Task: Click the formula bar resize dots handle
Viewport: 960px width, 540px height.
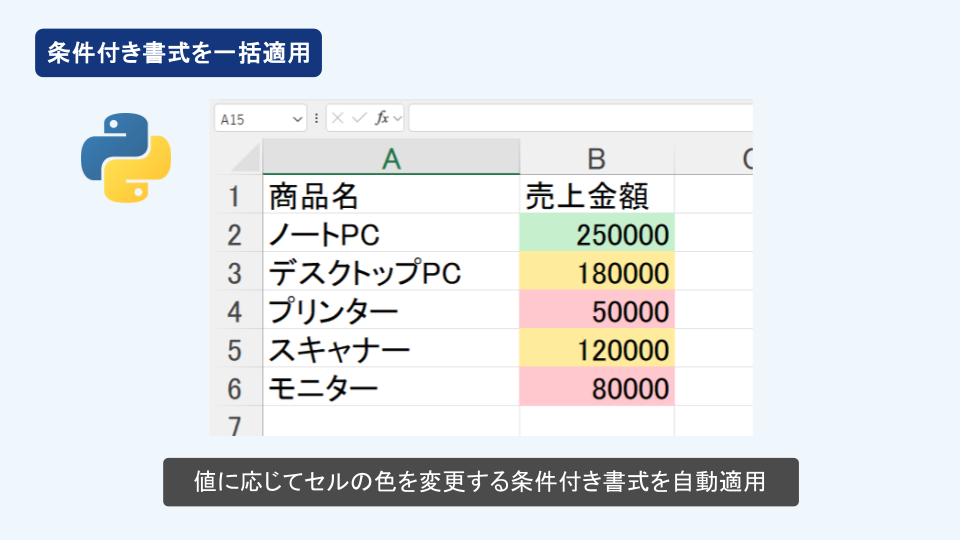Action: (317, 118)
